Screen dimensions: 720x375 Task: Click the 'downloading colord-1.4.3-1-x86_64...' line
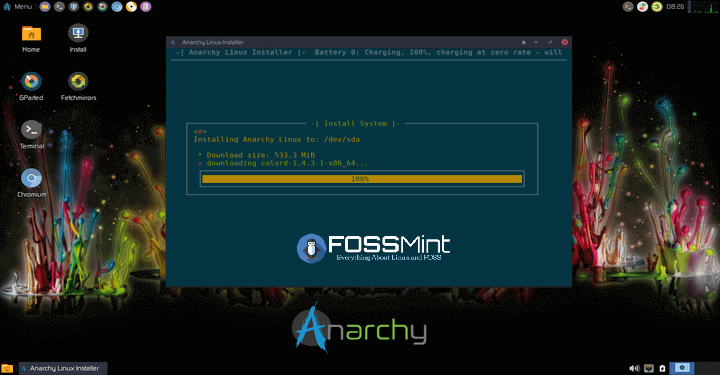(283, 163)
